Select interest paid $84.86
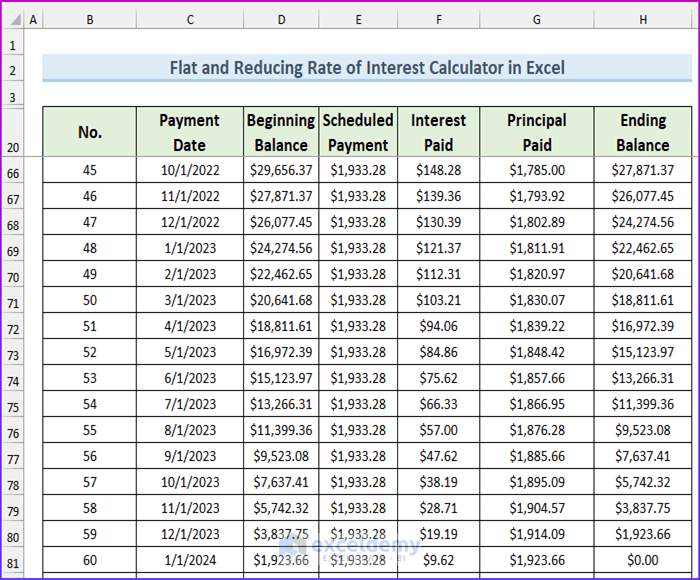The width and height of the screenshot is (700, 580). click(x=439, y=352)
